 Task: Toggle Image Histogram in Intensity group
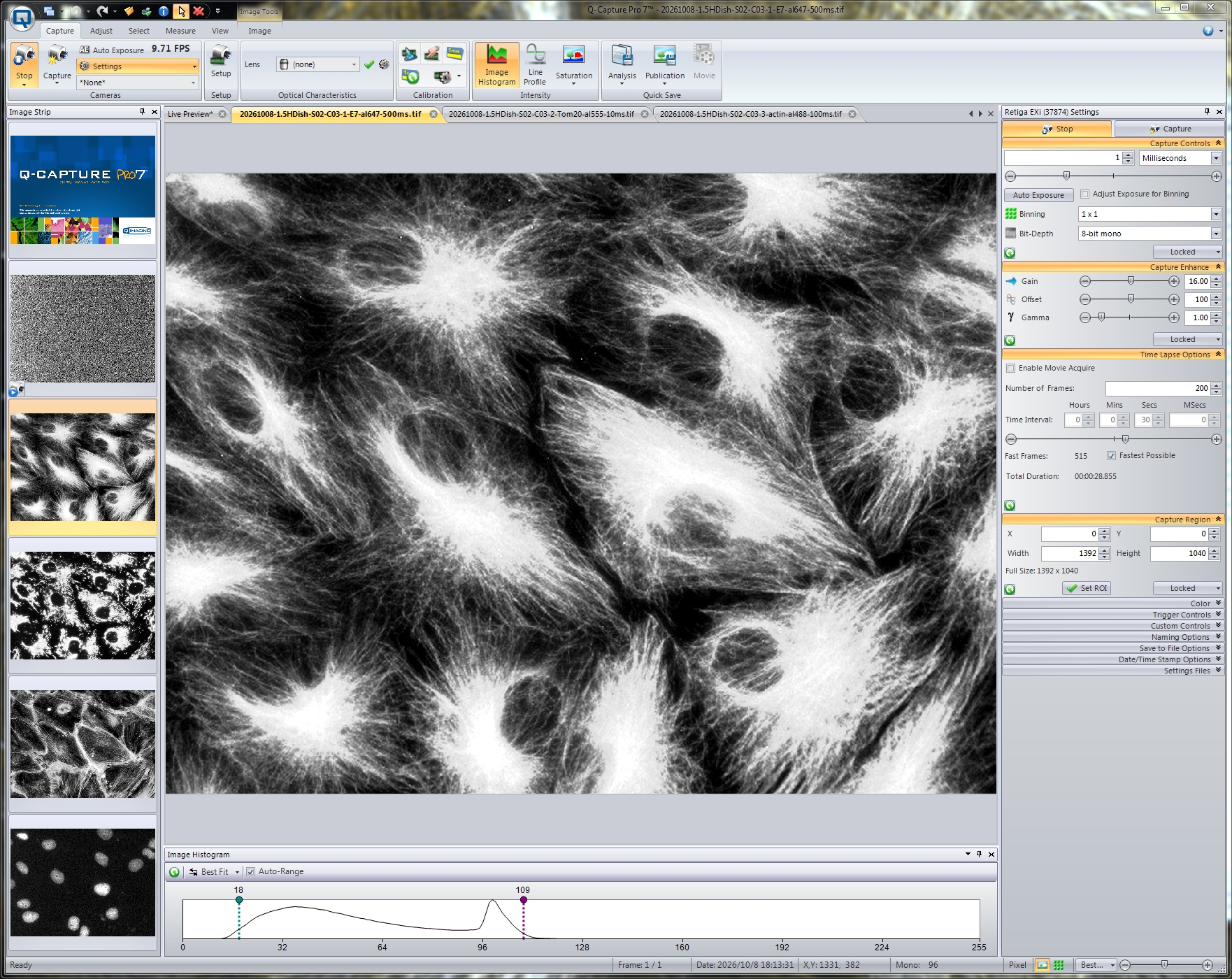click(x=496, y=65)
